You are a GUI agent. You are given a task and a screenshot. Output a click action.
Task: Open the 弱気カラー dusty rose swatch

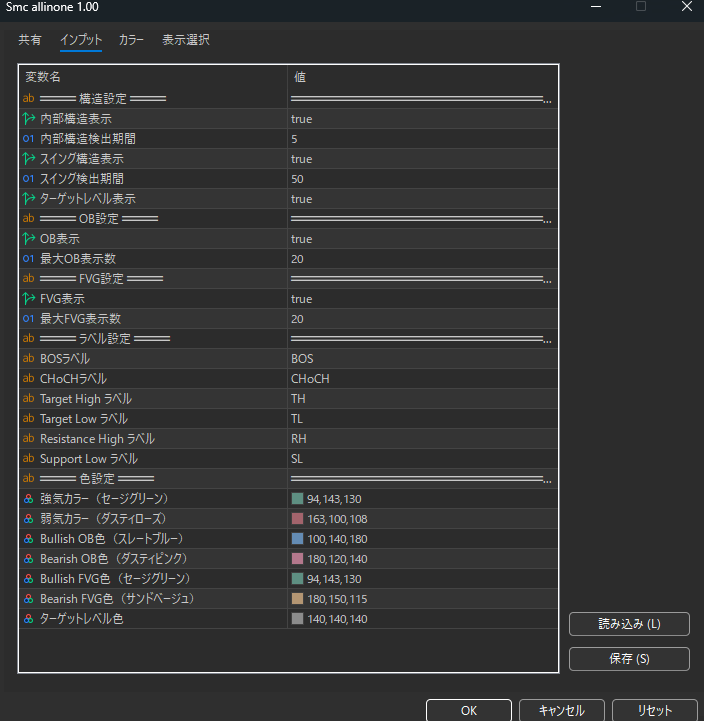298,519
